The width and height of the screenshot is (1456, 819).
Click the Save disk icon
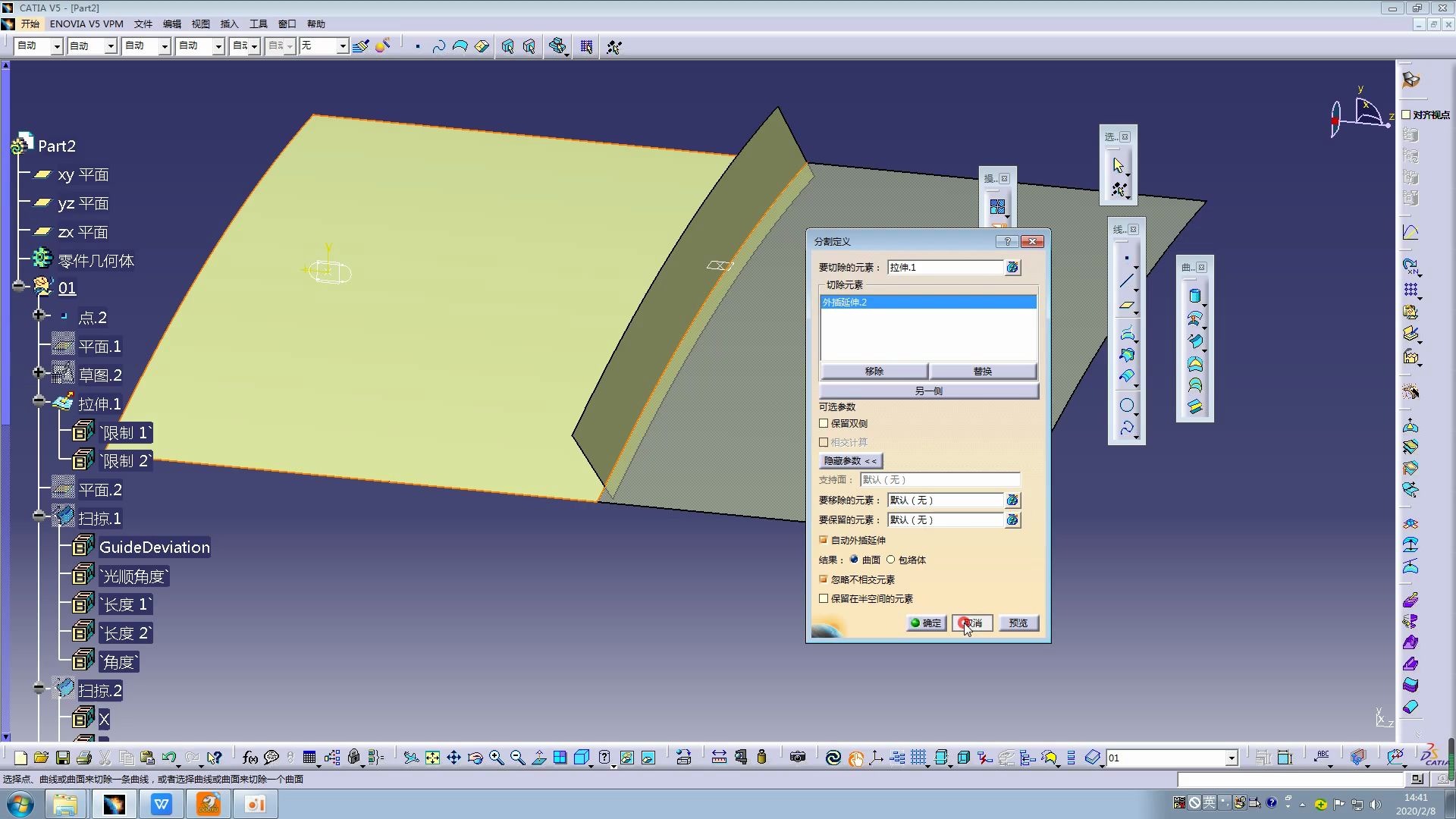[63, 758]
